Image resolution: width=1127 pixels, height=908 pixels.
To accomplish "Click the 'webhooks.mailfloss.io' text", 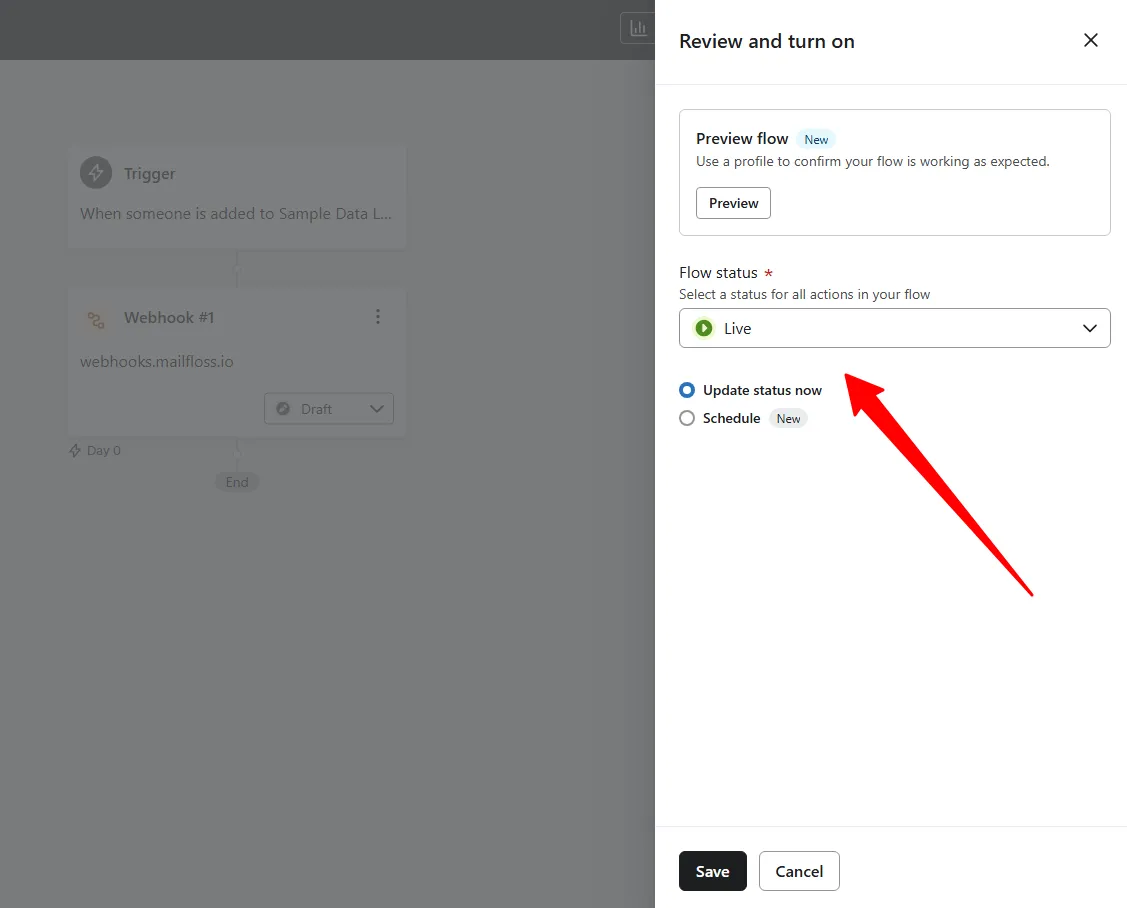I will 157,362.
